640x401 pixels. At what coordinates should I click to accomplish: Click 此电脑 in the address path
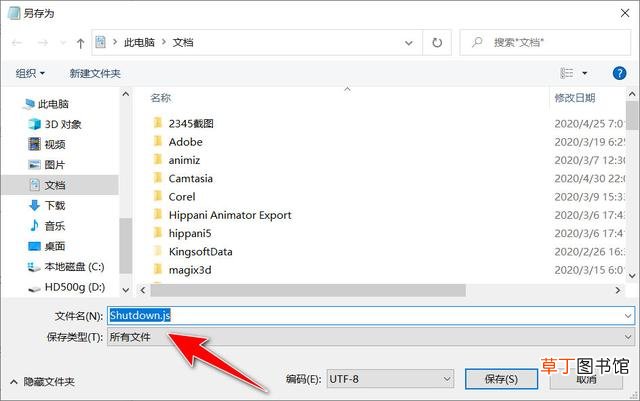point(139,42)
